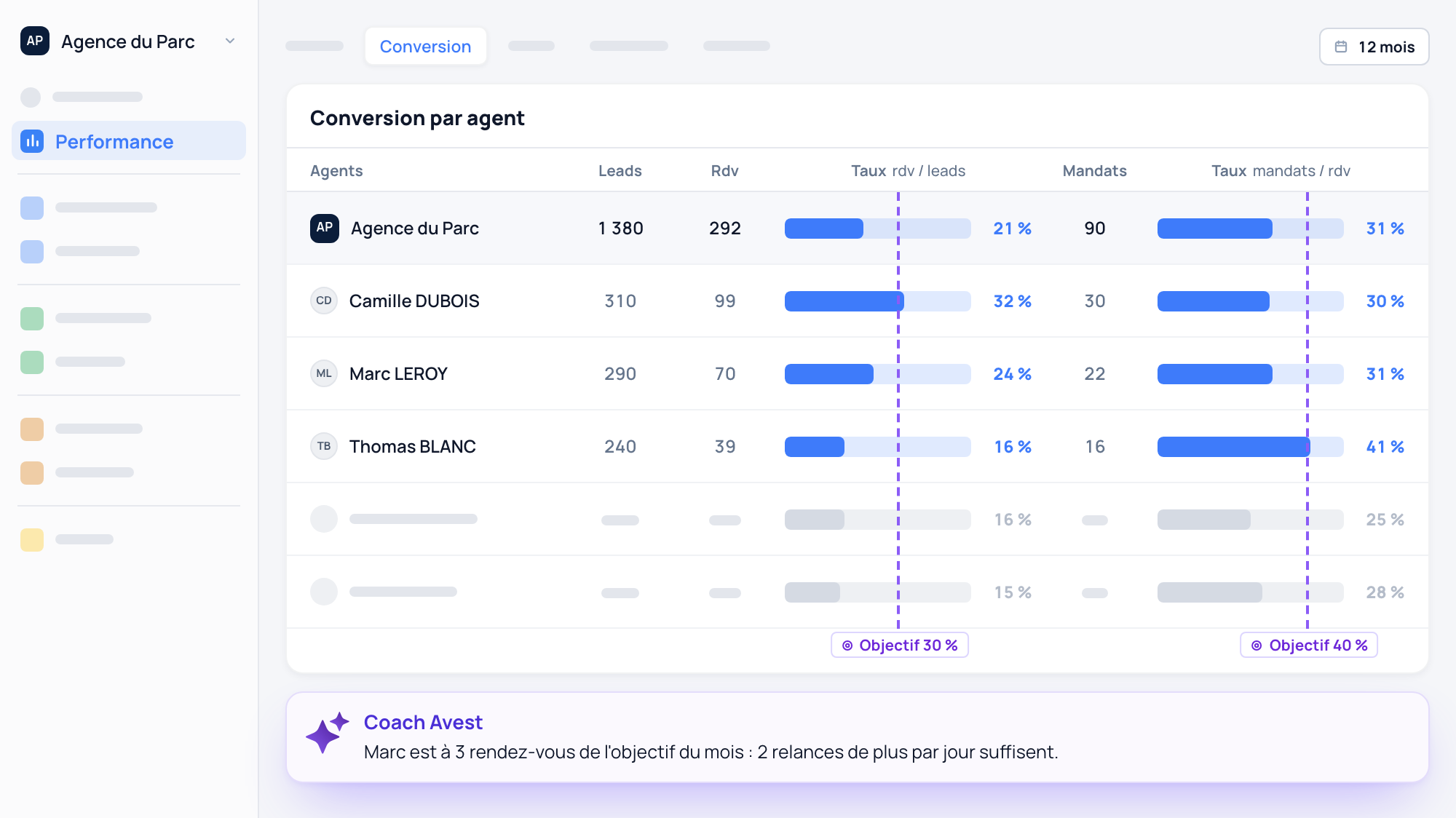Click the AP agency logo in sidebar

click(35, 41)
